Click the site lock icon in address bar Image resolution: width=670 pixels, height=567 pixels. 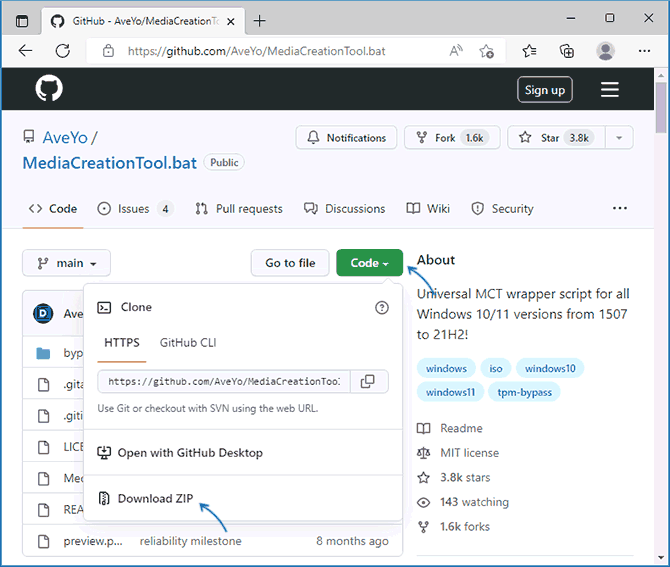tap(109, 51)
